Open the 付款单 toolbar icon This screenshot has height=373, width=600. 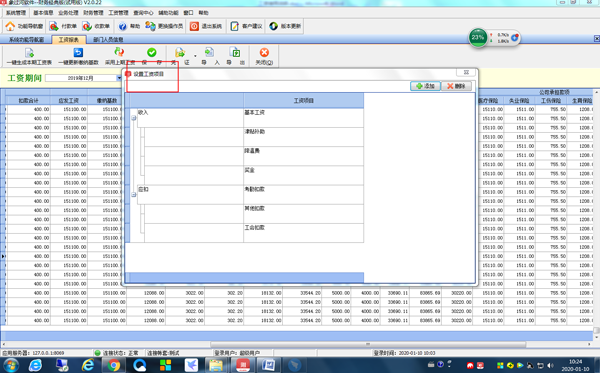54,26
